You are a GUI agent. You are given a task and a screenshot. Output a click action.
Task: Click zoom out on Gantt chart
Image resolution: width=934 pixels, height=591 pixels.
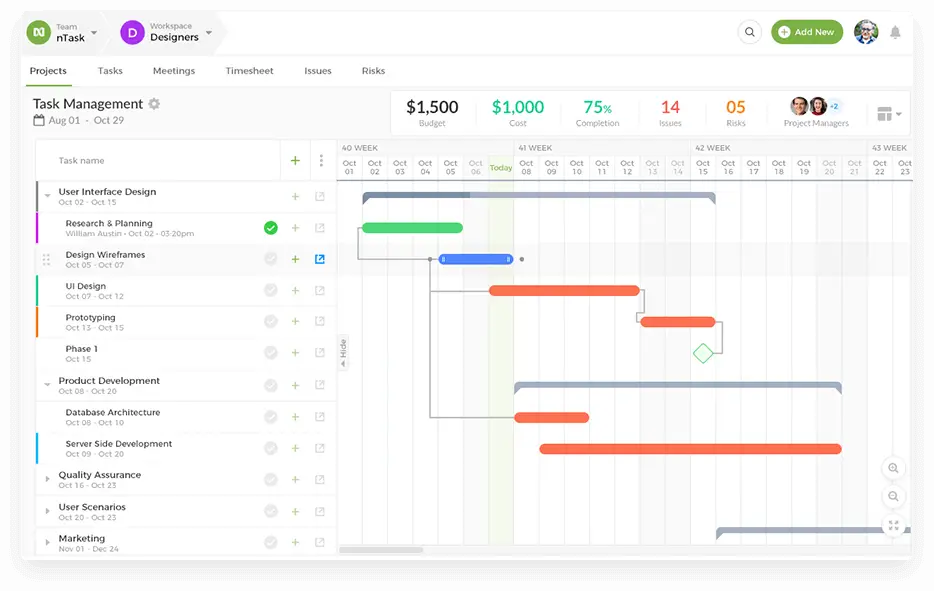pos(893,497)
